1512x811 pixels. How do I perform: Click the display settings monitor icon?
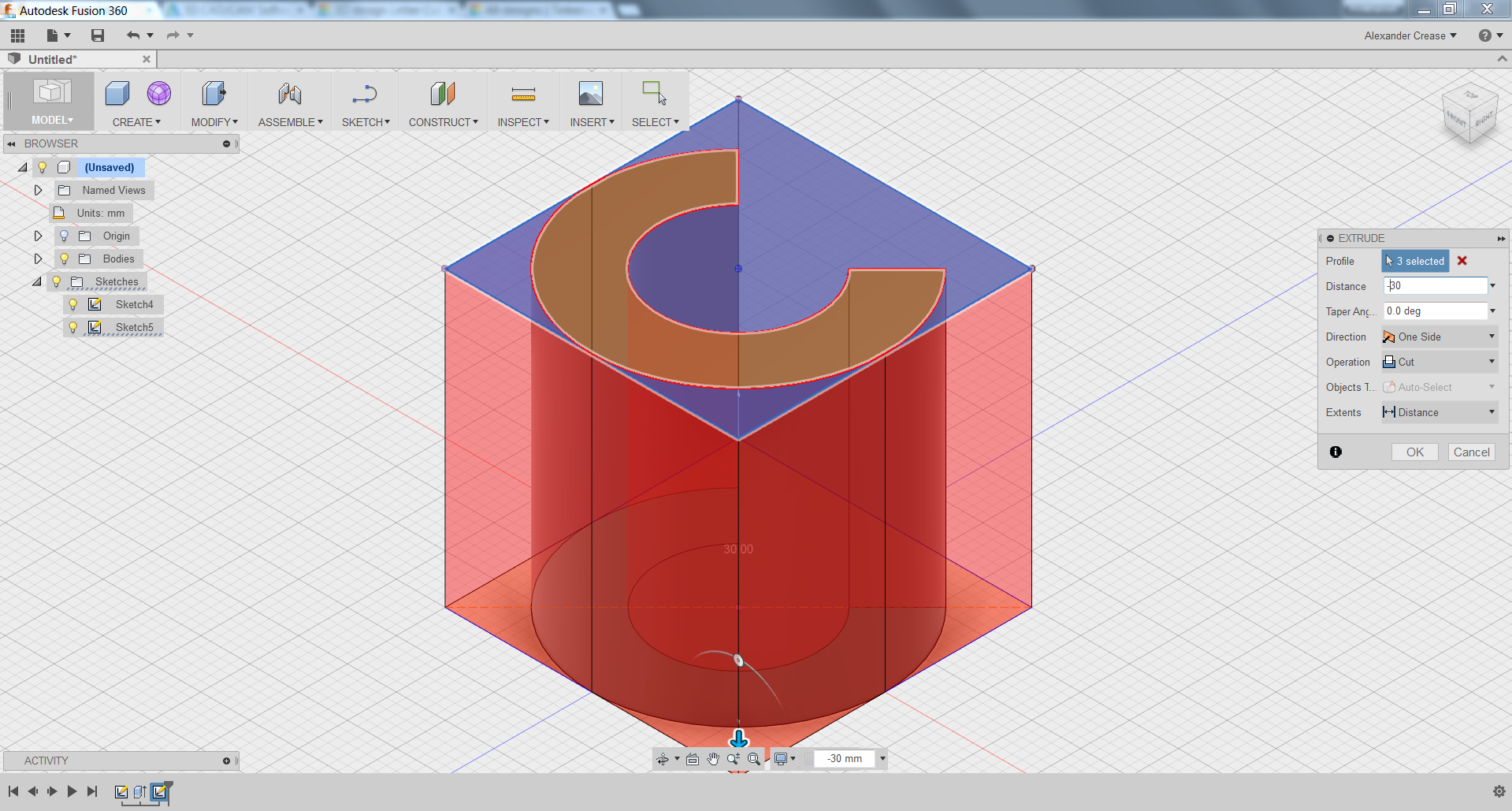[x=781, y=759]
